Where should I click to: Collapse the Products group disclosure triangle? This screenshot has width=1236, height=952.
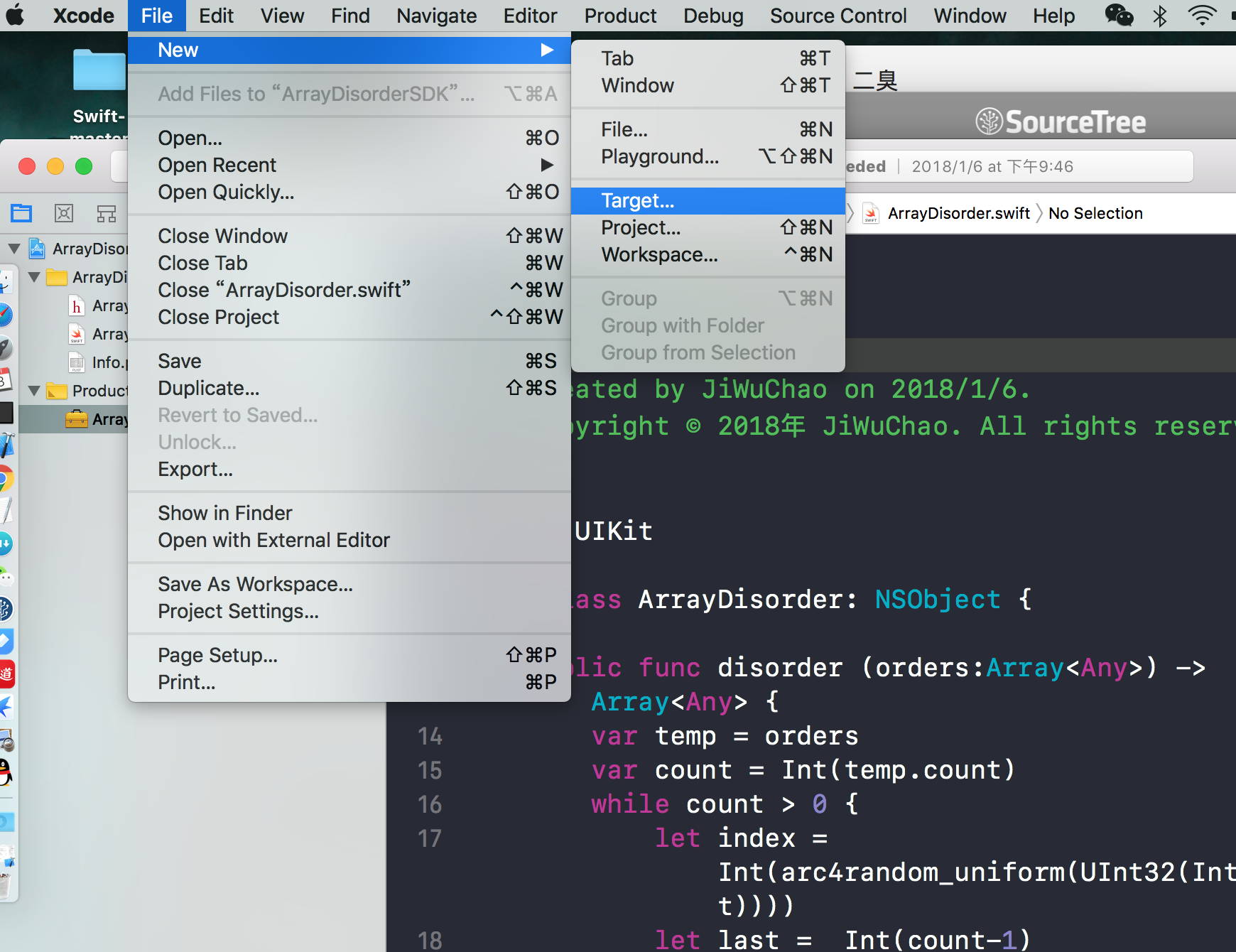pyautogui.click(x=34, y=391)
